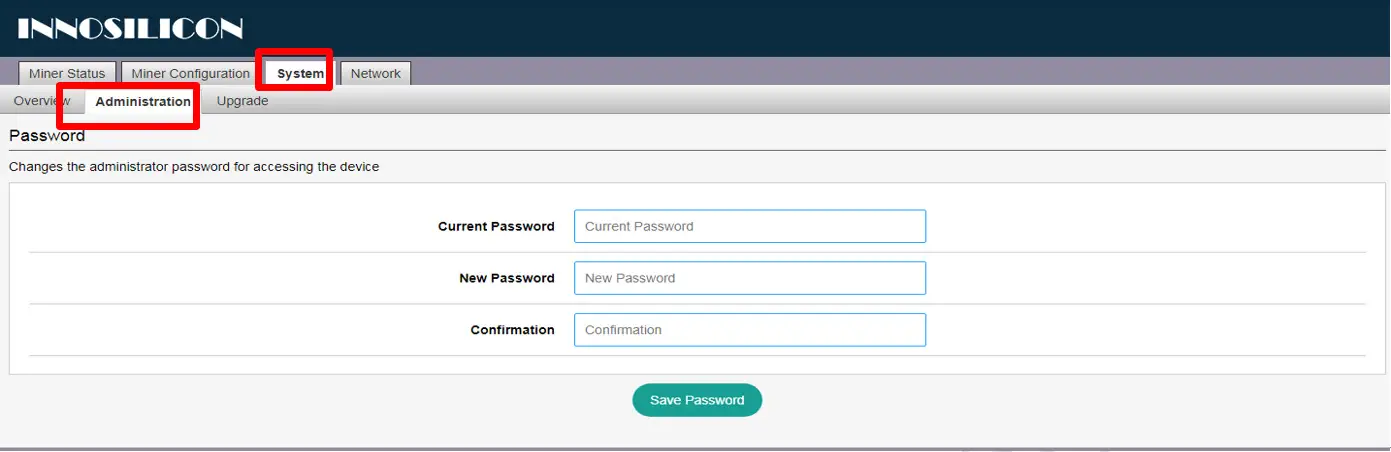Viewport: 1391px width, 452px height.
Task: Click blank white area below Confirmation row
Action: [300, 365]
